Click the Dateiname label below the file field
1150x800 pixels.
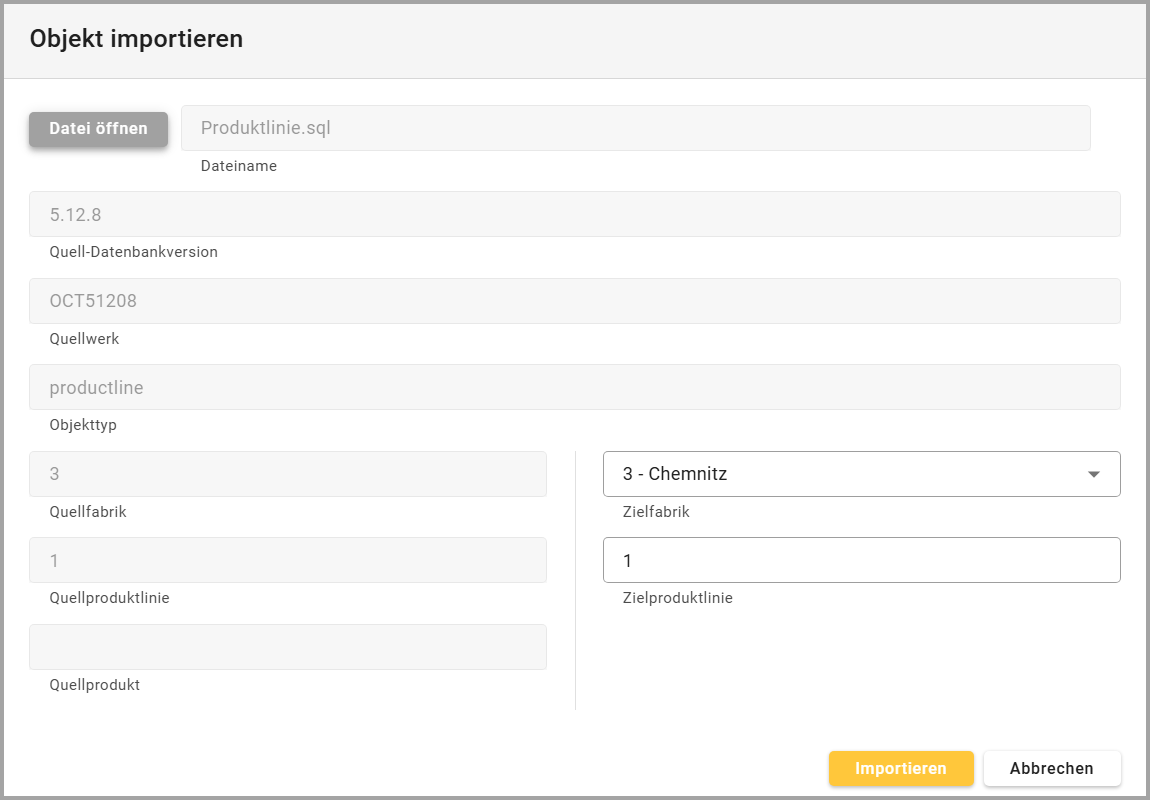click(x=239, y=166)
